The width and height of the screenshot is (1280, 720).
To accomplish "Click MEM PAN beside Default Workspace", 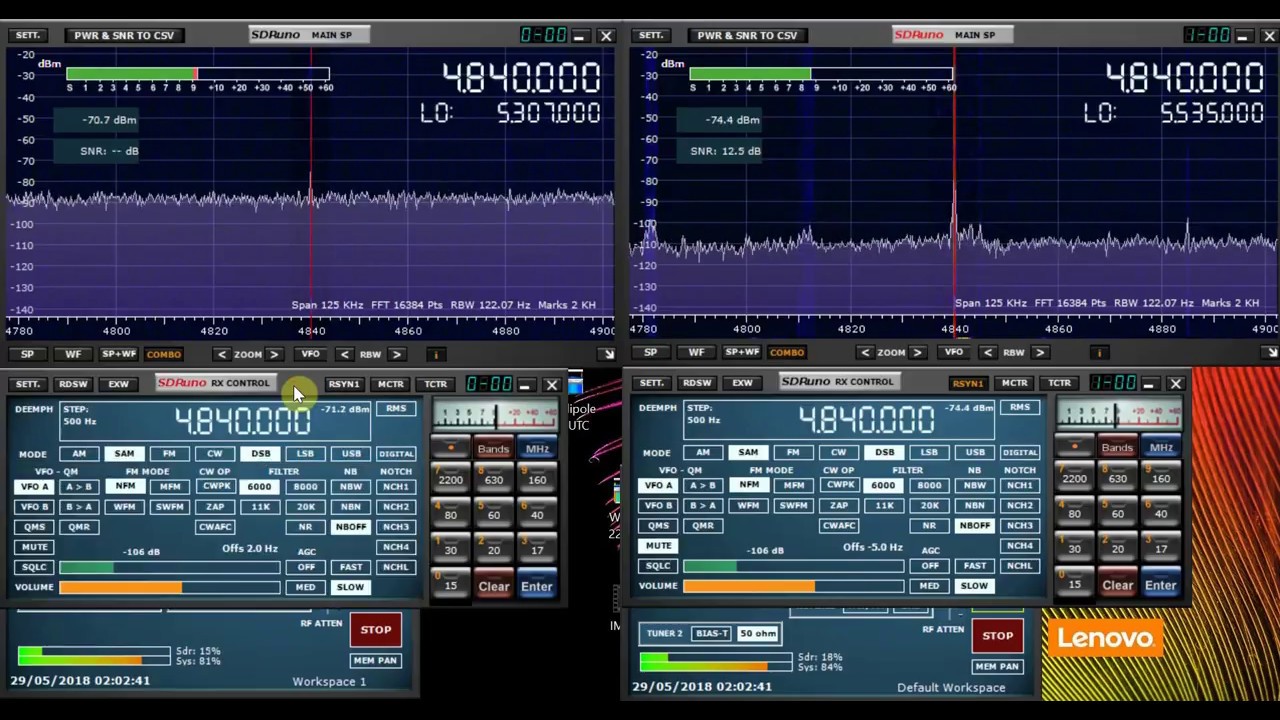I will [997, 666].
